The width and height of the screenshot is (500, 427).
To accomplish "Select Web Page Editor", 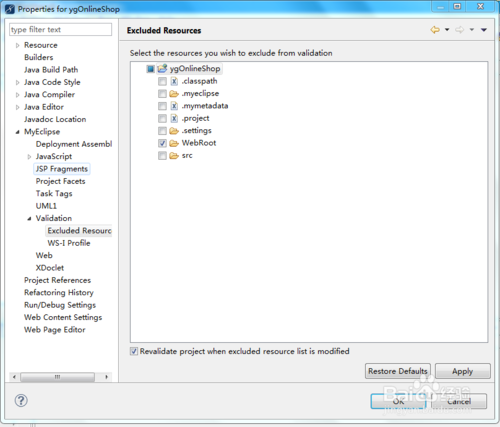I will (x=55, y=330).
